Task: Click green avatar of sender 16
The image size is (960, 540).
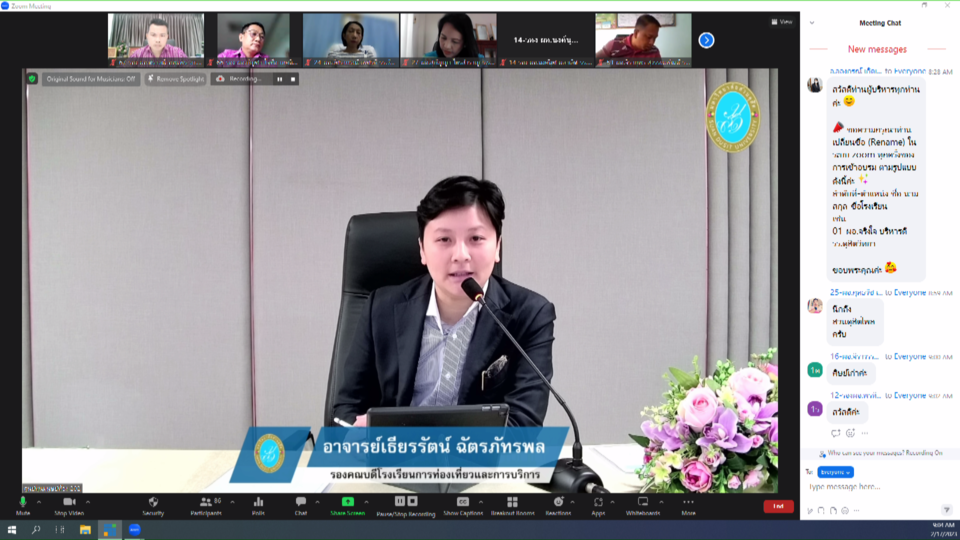Action: tap(815, 370)
